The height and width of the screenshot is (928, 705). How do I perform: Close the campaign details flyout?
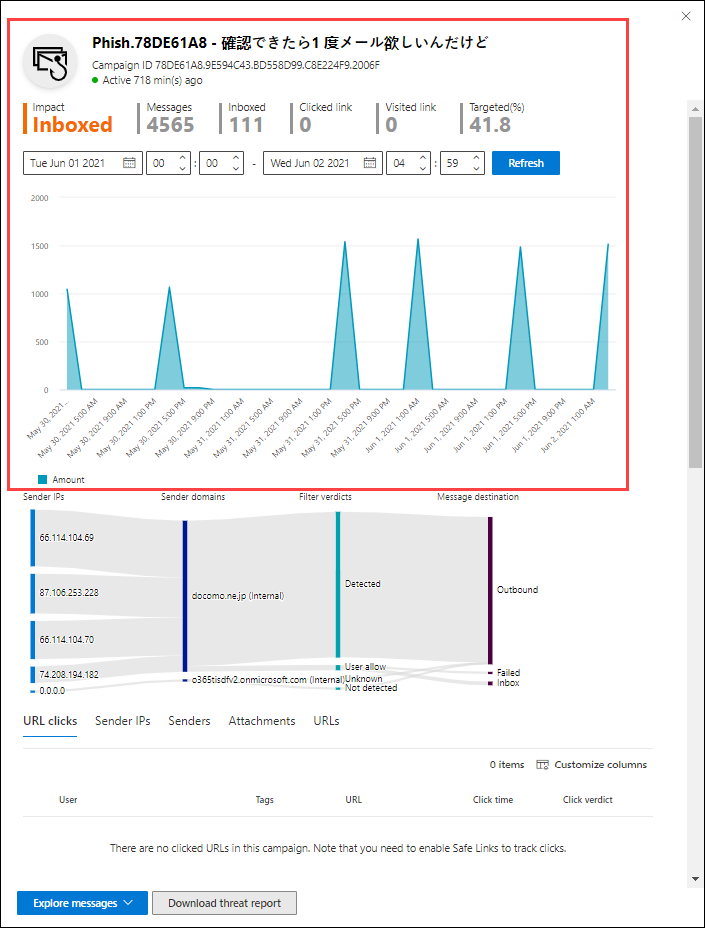click(x=685, y=16)
